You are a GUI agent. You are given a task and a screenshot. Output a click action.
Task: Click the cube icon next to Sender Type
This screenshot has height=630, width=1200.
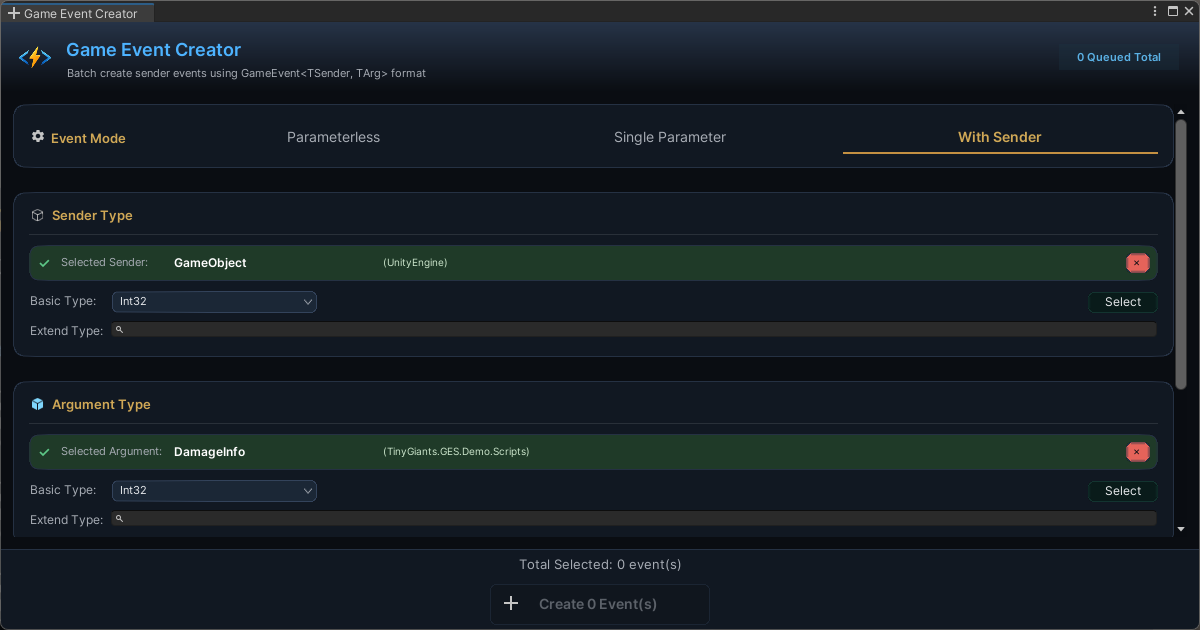[38, 215]
